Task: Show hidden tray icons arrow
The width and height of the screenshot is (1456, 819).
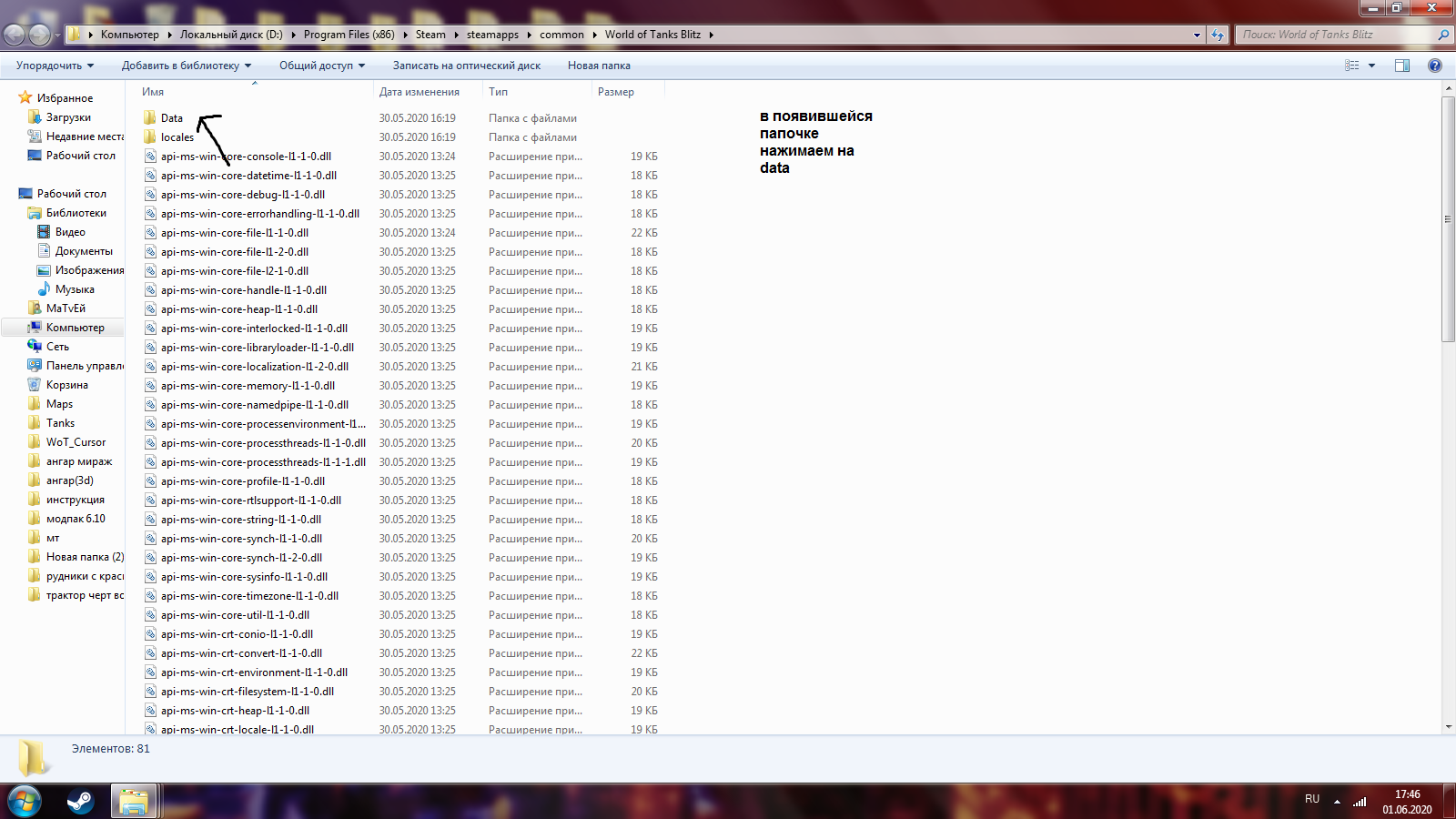Action: pyautogui.click(x=1337, y=802)
